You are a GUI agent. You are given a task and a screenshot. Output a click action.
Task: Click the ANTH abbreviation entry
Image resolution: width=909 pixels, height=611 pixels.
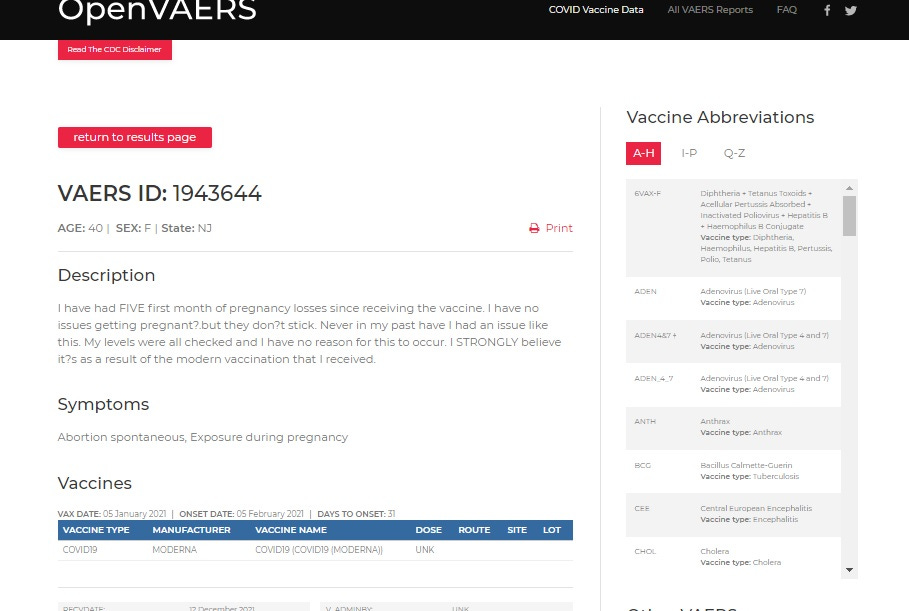pos(733,427)
